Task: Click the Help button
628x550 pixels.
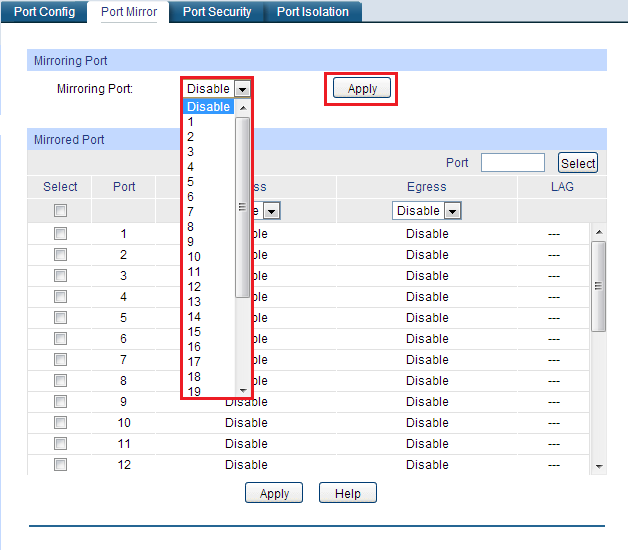Action: (348, 493)
